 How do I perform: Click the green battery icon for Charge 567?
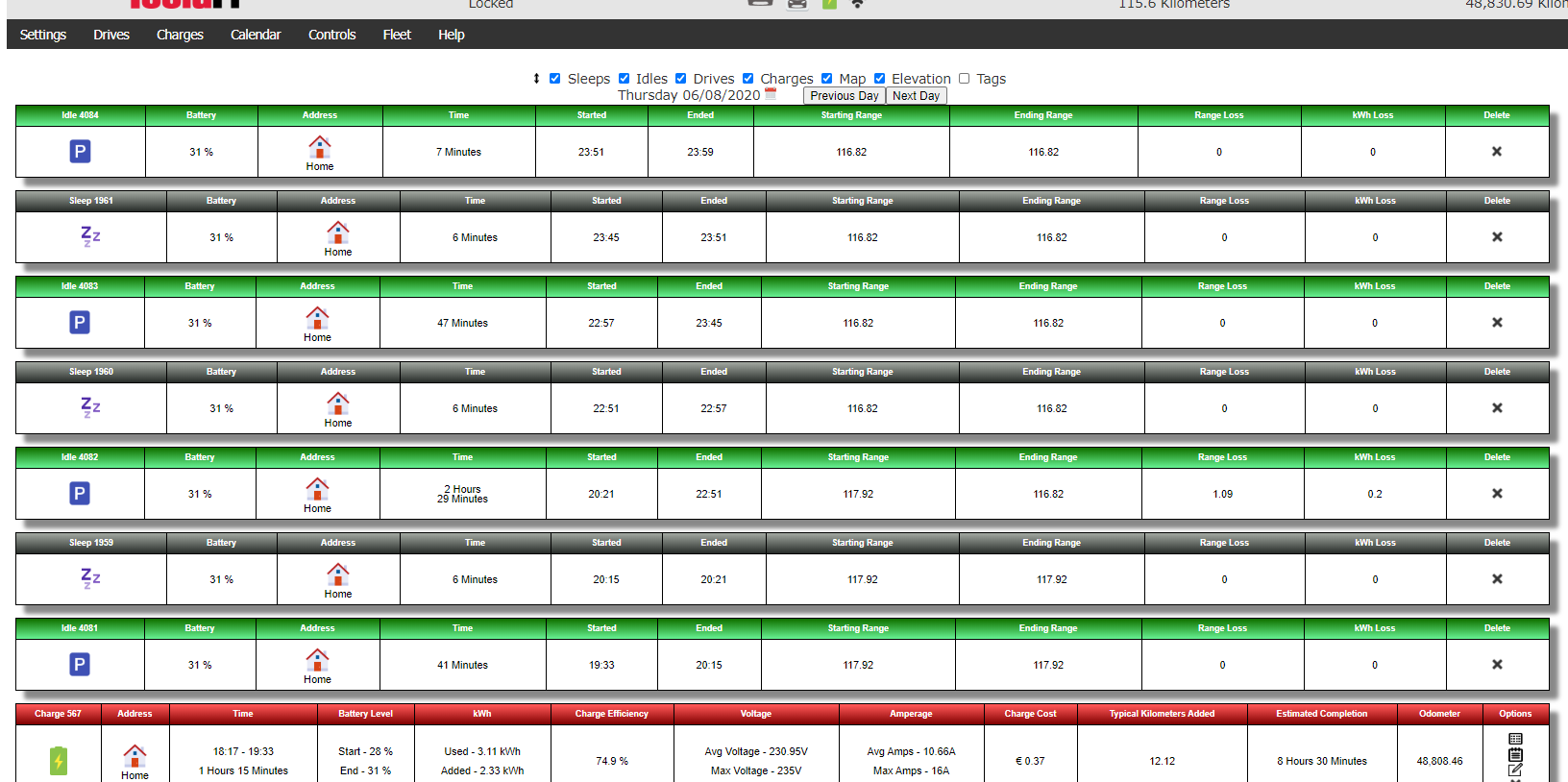[x=59, y=761]
